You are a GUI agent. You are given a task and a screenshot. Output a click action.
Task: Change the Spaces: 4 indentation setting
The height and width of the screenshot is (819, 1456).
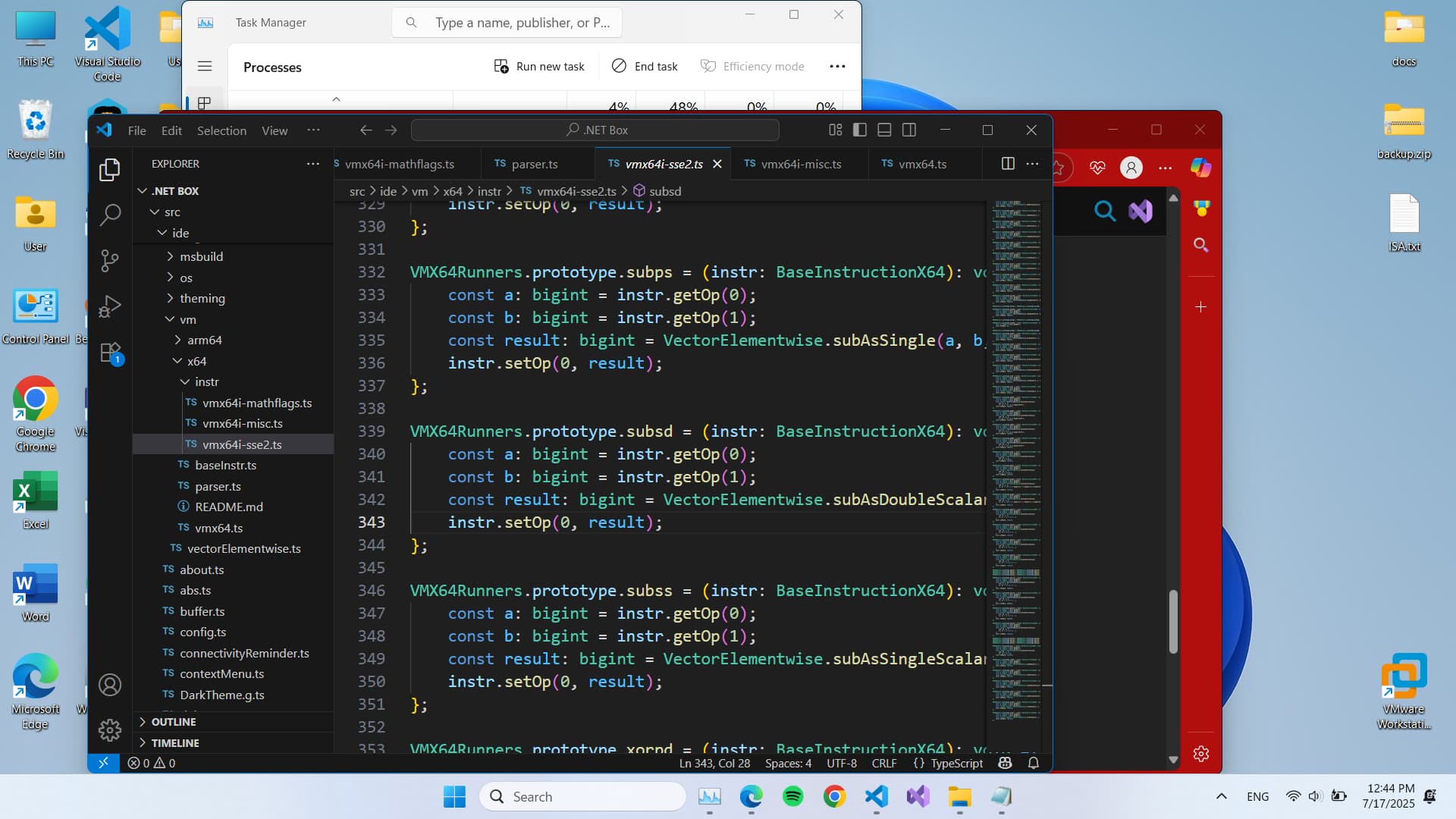point(788,763)
